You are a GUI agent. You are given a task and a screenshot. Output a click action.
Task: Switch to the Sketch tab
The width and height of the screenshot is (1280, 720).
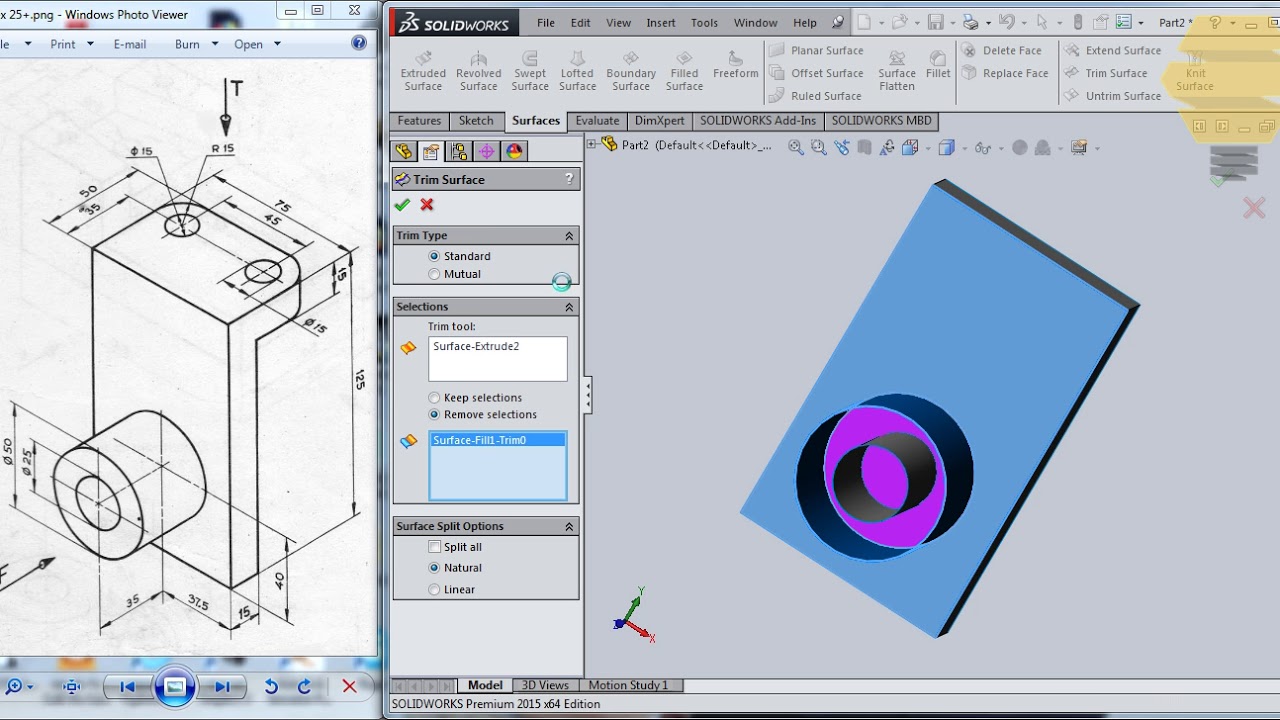click(476, 121)
